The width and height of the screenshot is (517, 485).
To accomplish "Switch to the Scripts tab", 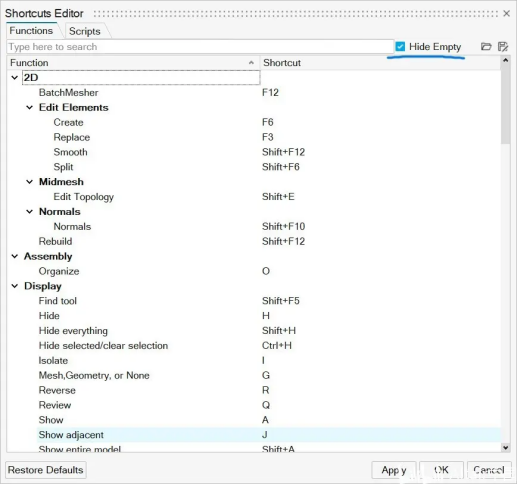I will pyautogui.click(x=85, y=31).
